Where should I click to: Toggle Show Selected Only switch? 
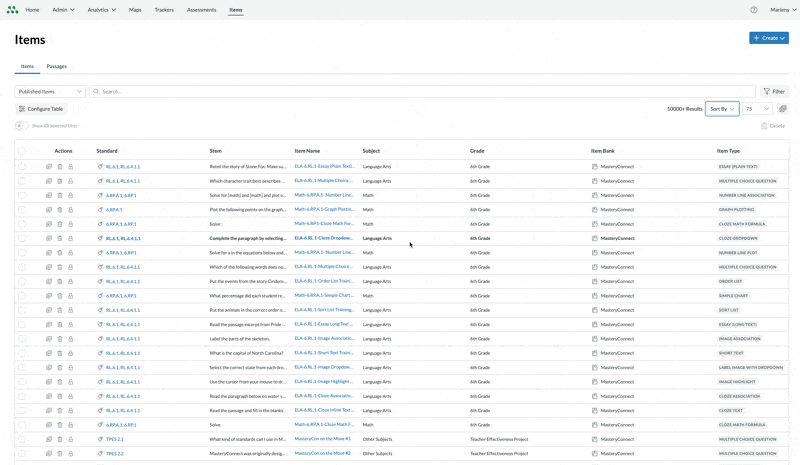[21, 126]
